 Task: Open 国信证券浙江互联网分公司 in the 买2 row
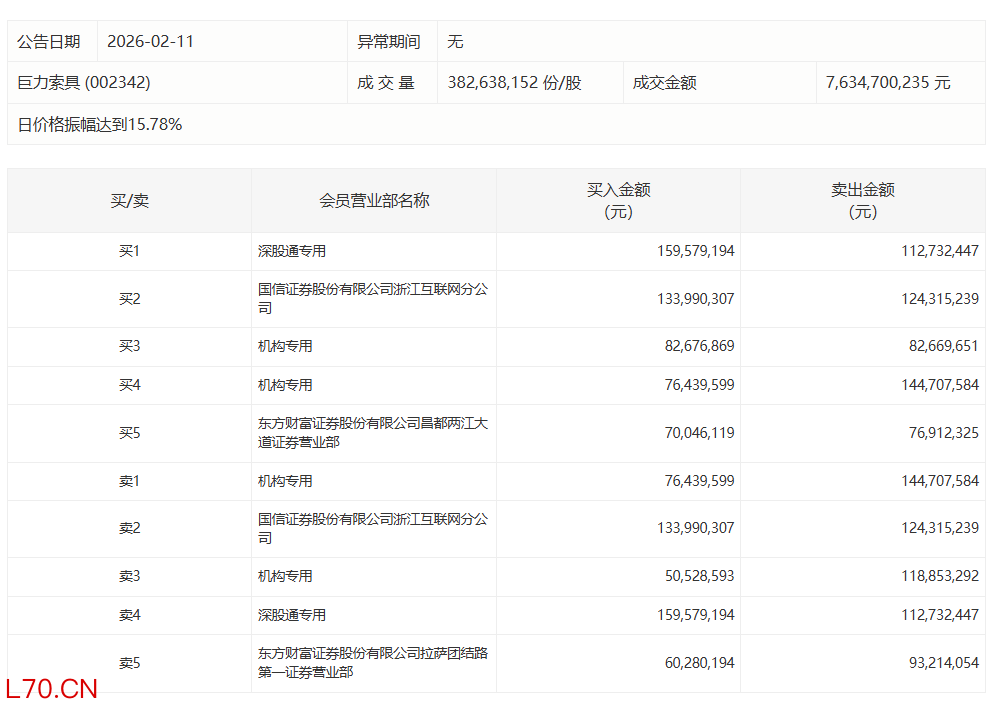[x=372, y=299]
